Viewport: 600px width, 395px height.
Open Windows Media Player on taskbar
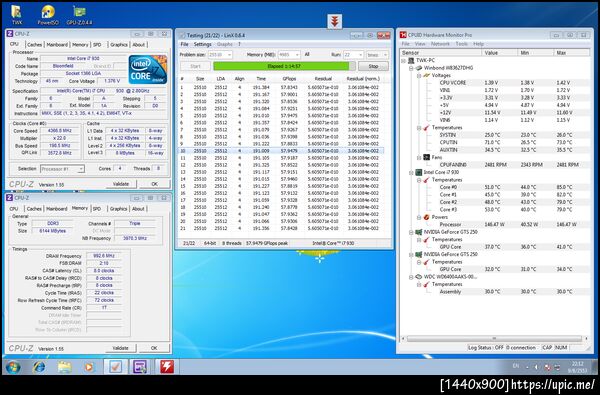point(89,367)
